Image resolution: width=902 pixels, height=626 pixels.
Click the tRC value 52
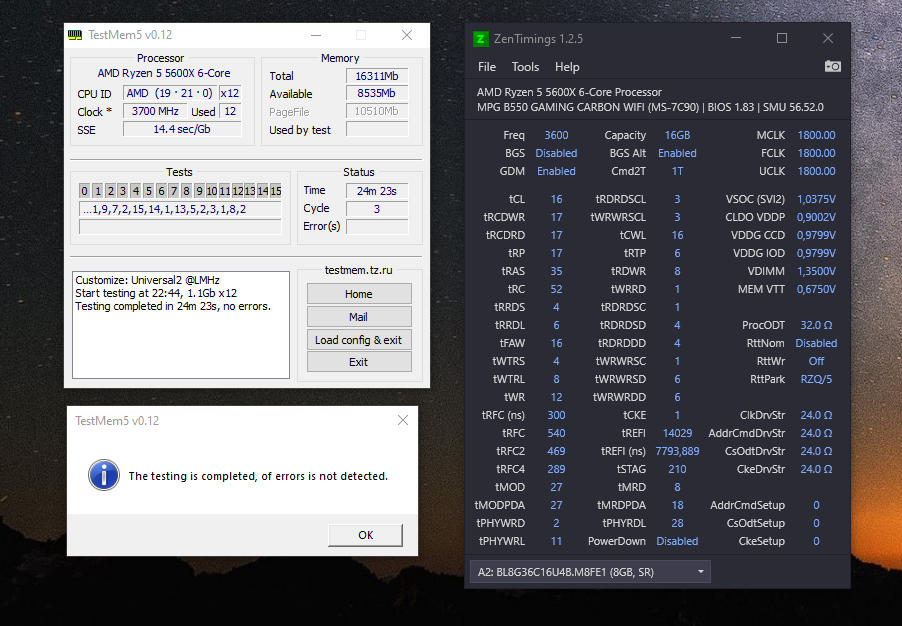point(556,289)
